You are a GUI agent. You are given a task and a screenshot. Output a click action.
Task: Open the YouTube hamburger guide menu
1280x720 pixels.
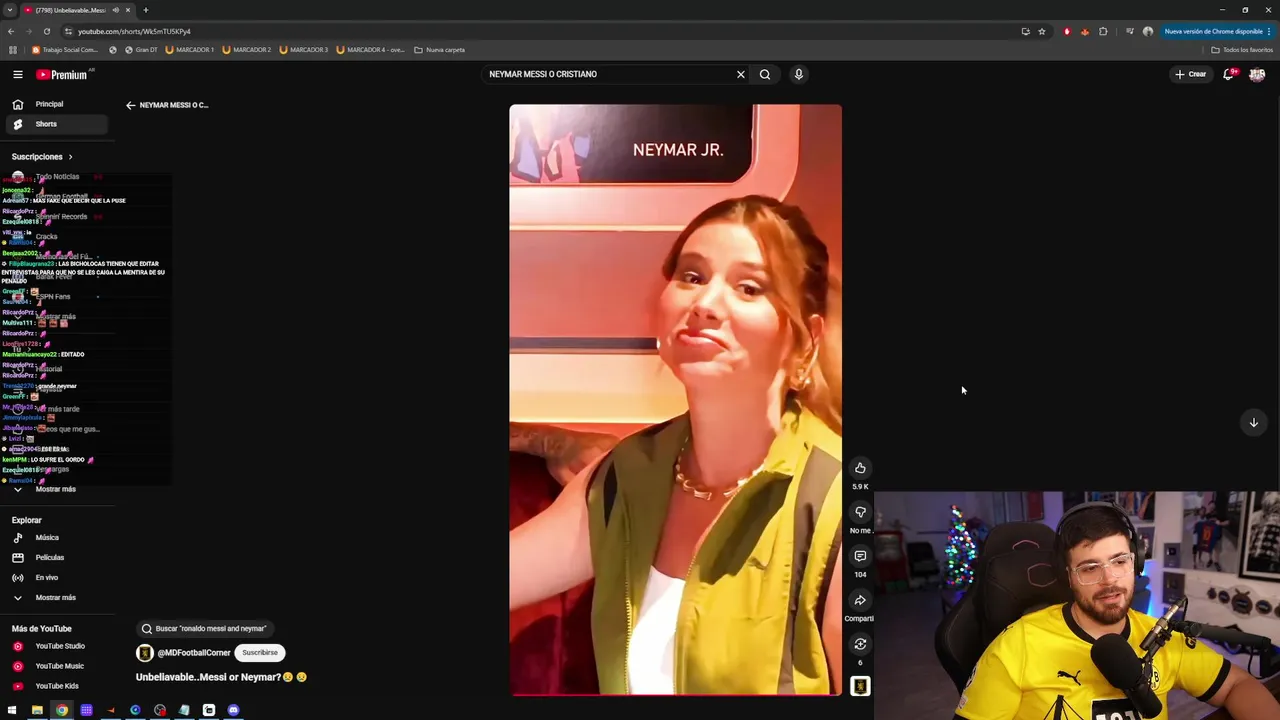click(17, 74)
